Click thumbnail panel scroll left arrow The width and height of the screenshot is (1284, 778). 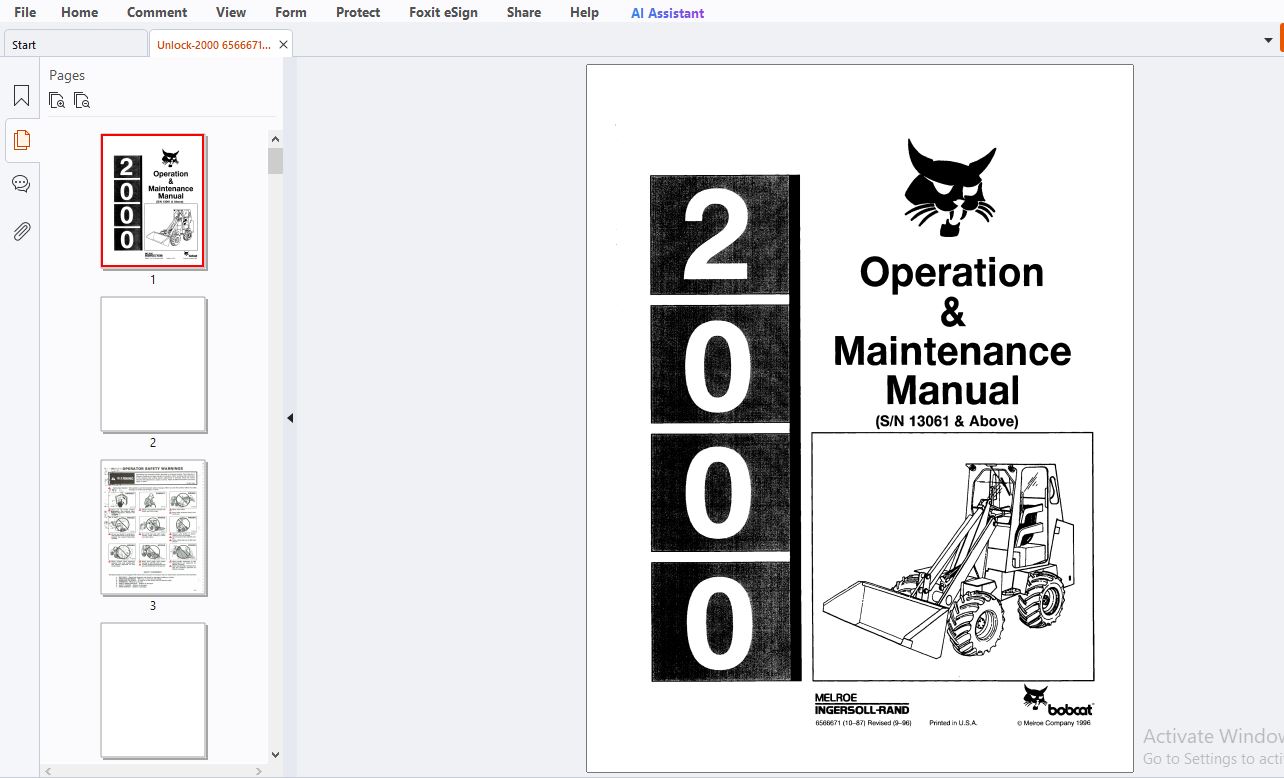48,771
